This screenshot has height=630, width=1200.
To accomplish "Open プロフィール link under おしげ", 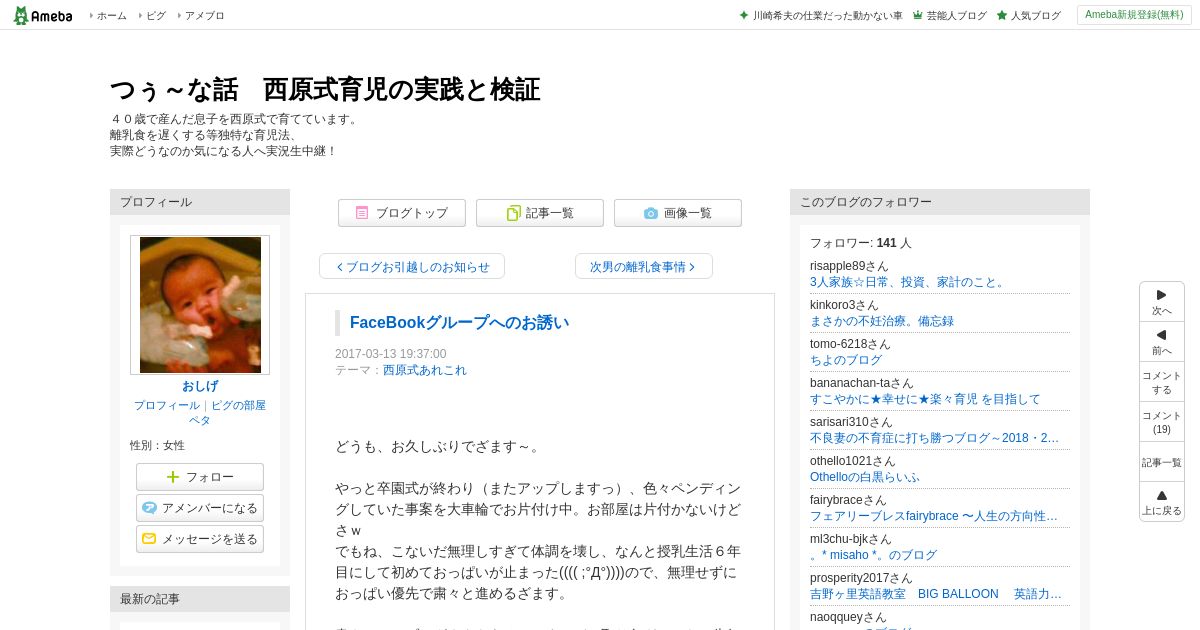I will point(167,405).
